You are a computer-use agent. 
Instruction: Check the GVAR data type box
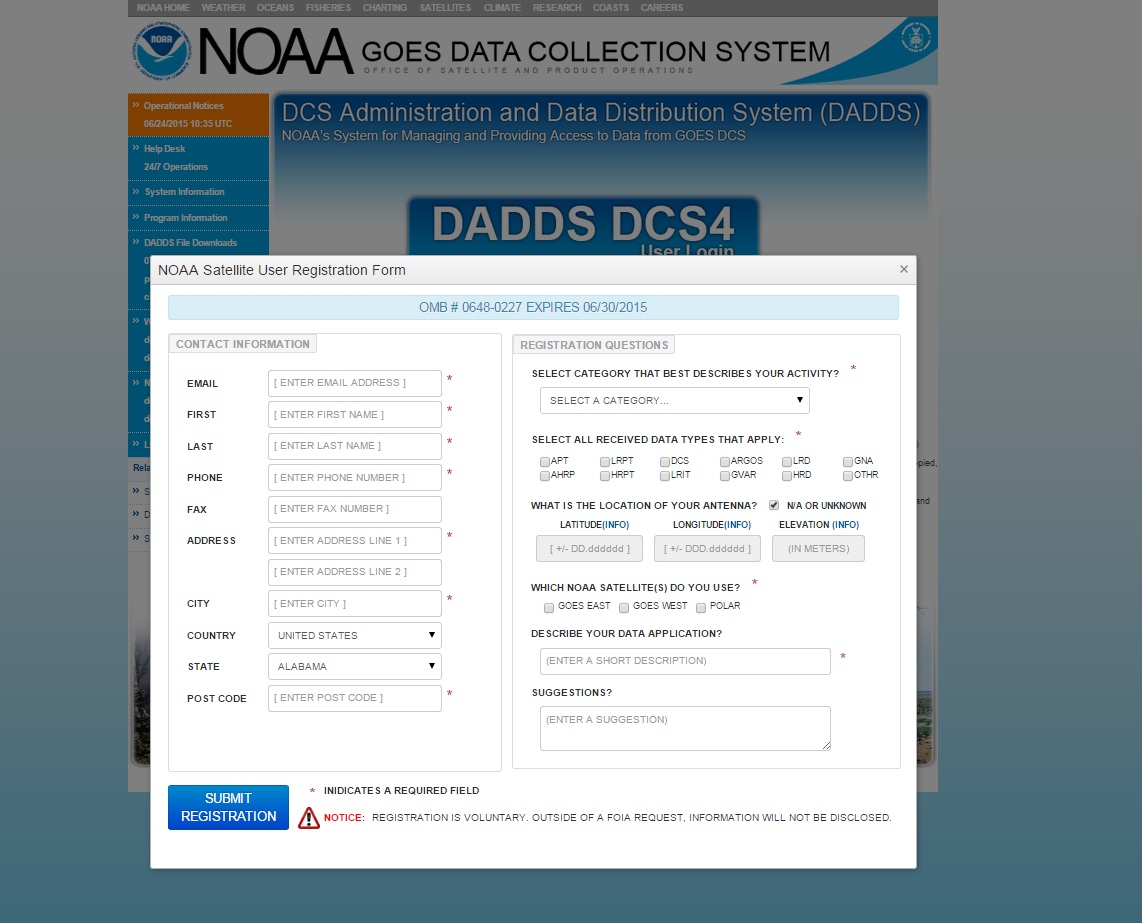725,476
